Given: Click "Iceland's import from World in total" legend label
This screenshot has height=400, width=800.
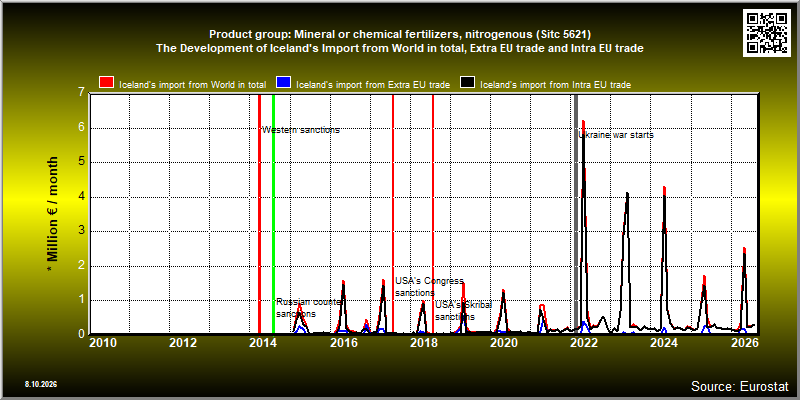Looking at the screenshot, I should [192, 85].
